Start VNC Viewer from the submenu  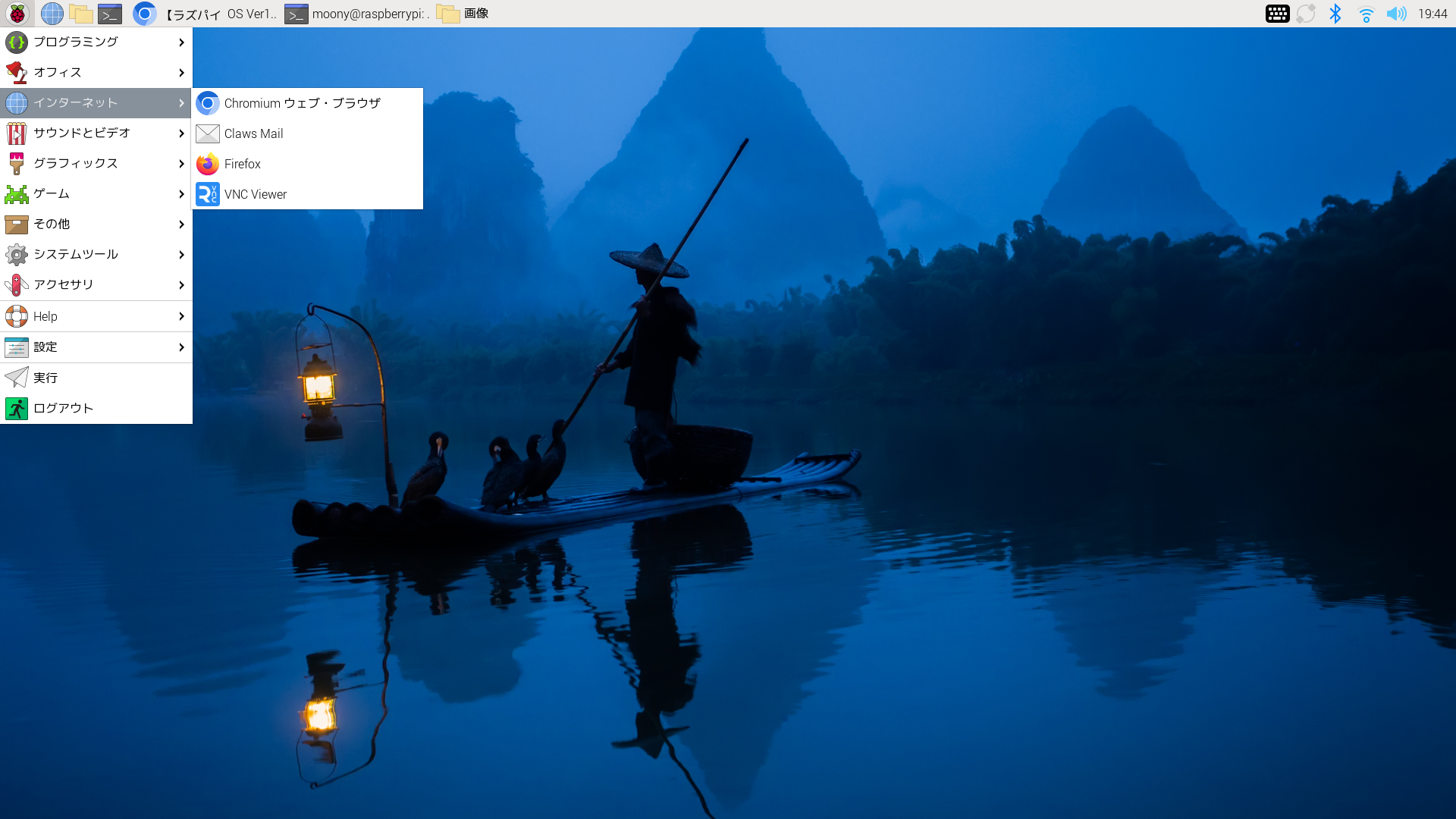[x=255, y=194]
